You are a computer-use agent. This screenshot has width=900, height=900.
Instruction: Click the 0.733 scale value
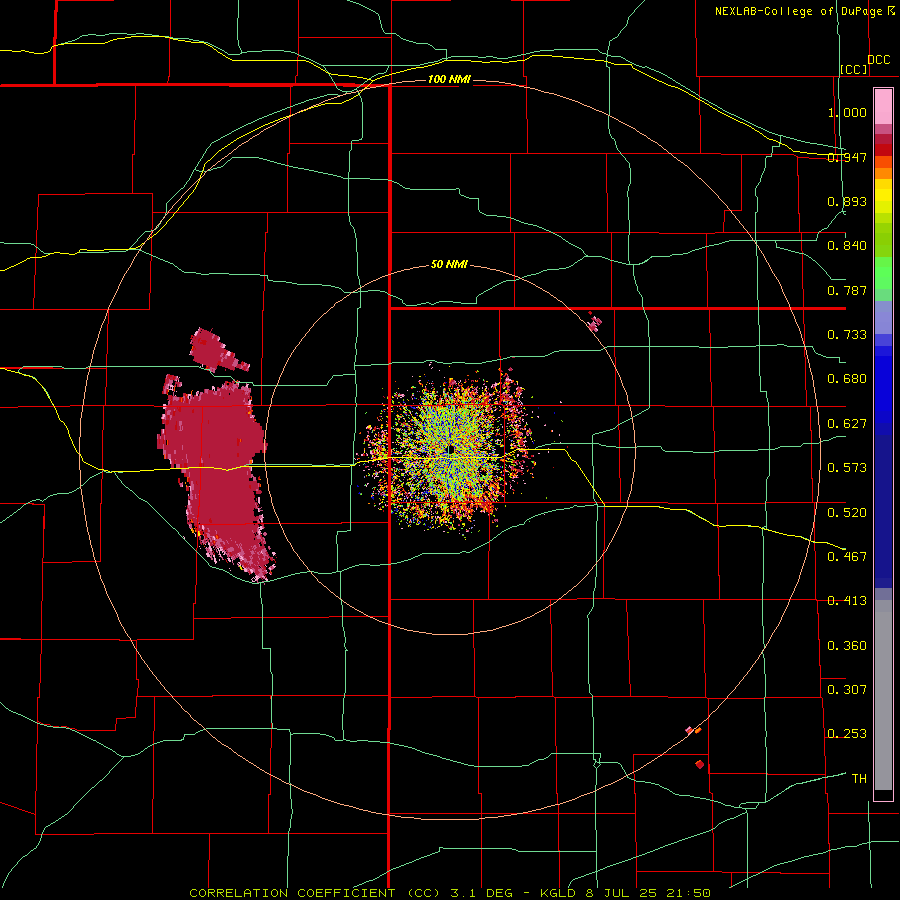847,335
